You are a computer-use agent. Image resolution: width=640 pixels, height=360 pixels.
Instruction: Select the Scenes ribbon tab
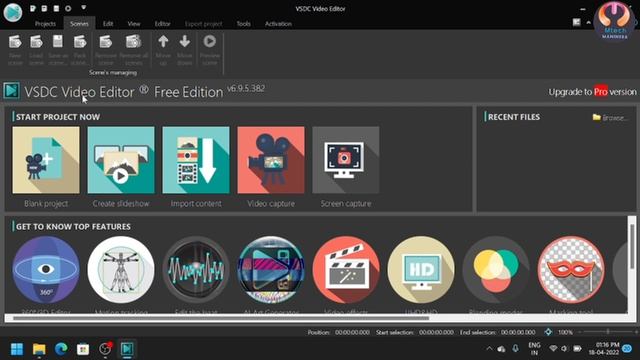coord(79,24)
